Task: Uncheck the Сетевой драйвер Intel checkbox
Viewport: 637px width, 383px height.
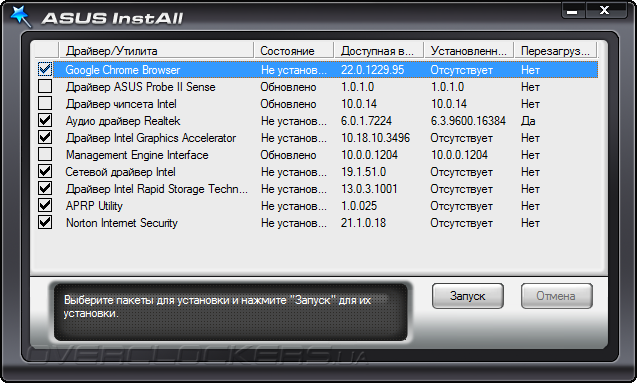Action: [45, 172]
